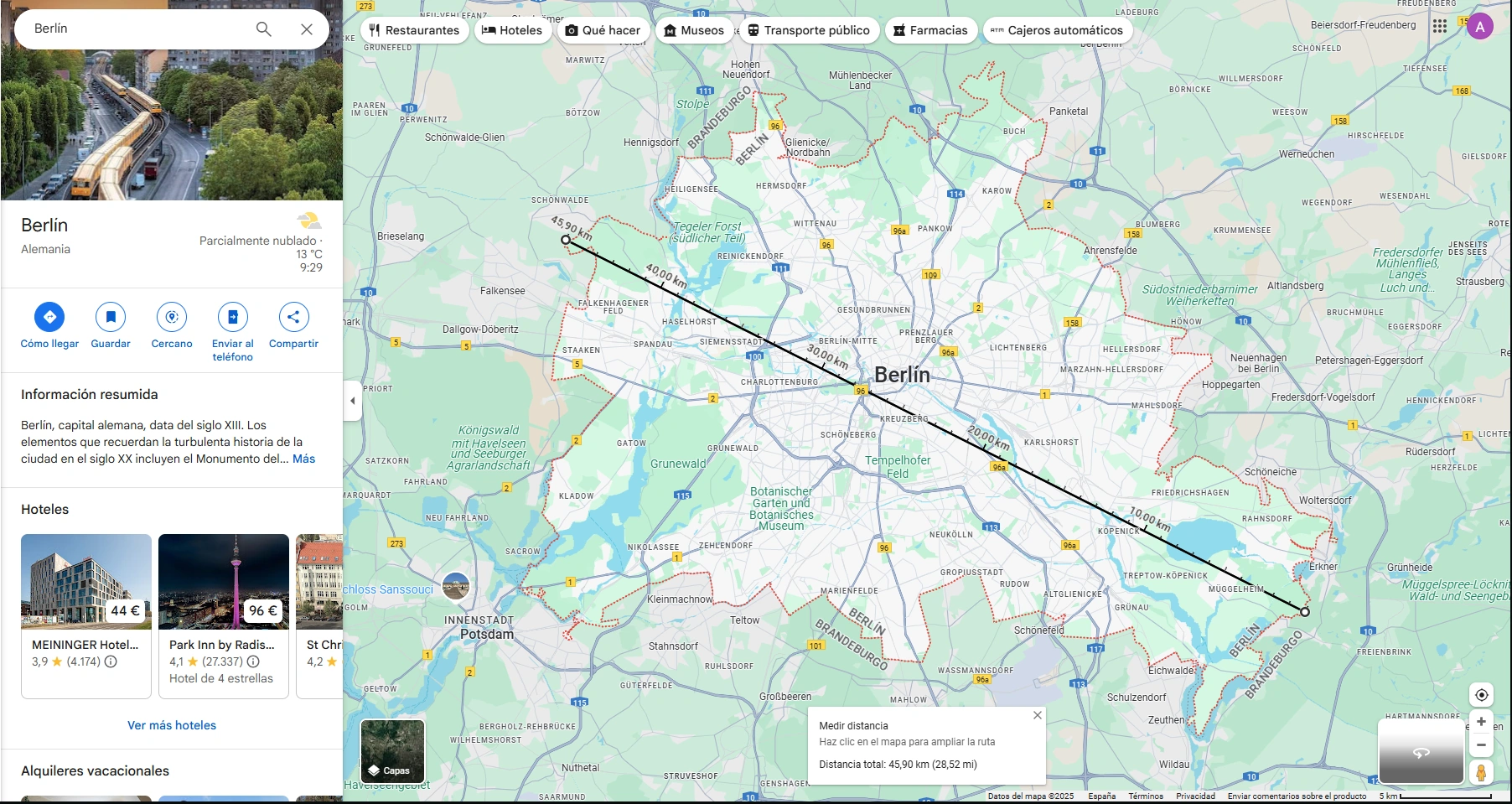The height and width of the screenshot is (804, 1512).
Task: Click the large Berlín map label
Action: 902,375
